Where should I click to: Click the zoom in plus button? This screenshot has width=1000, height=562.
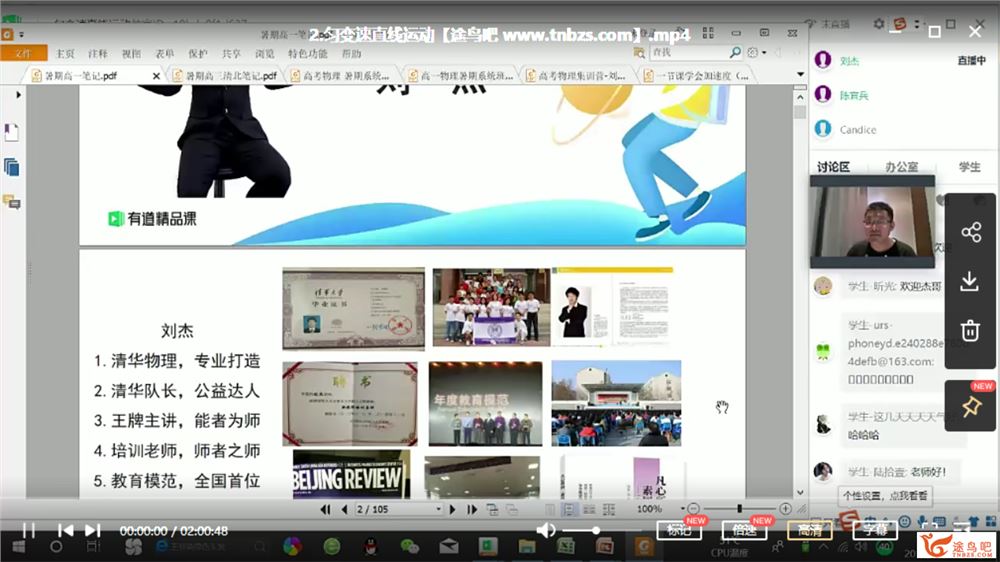786,508
